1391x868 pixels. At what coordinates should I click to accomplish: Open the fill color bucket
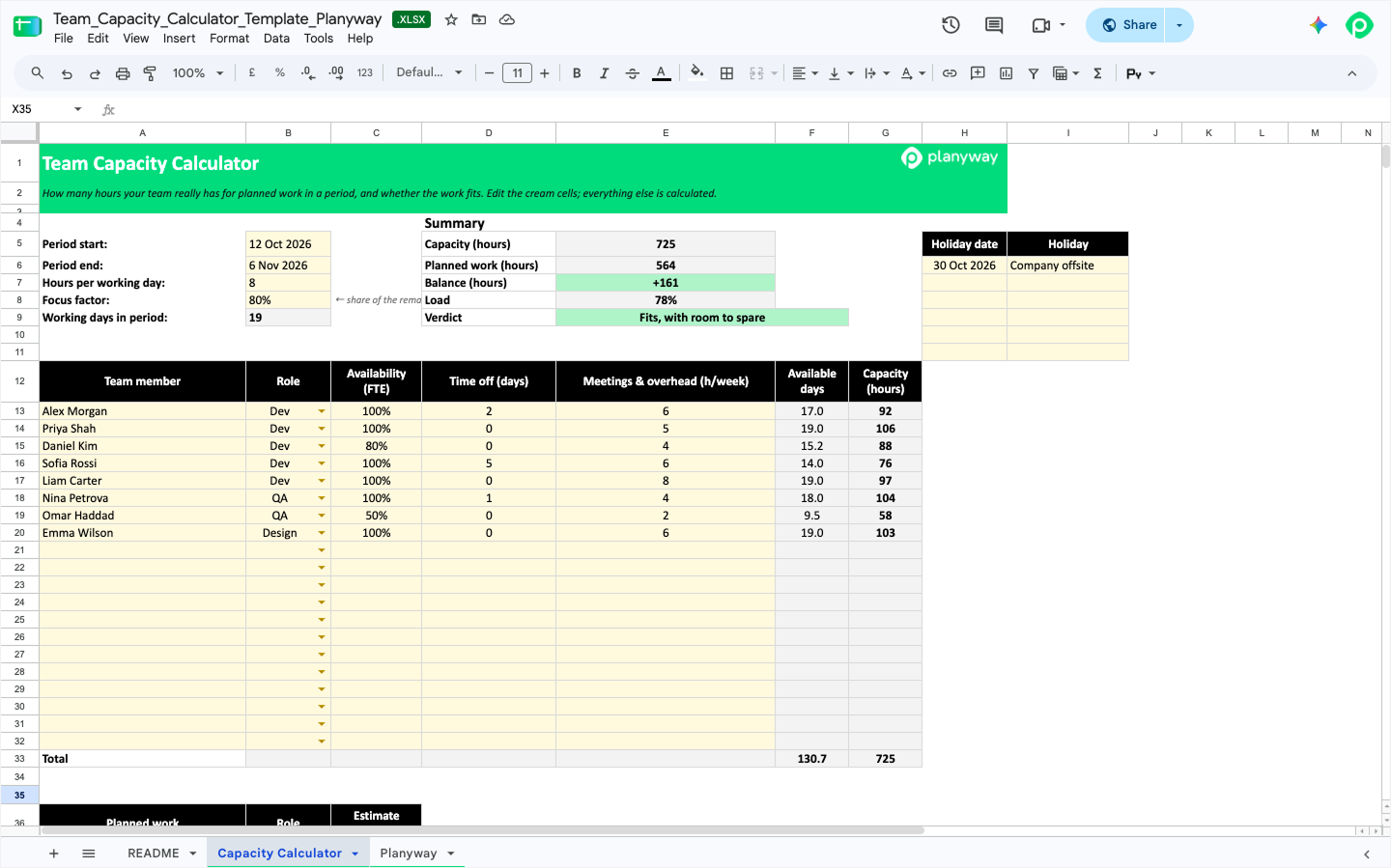point(697,73)
